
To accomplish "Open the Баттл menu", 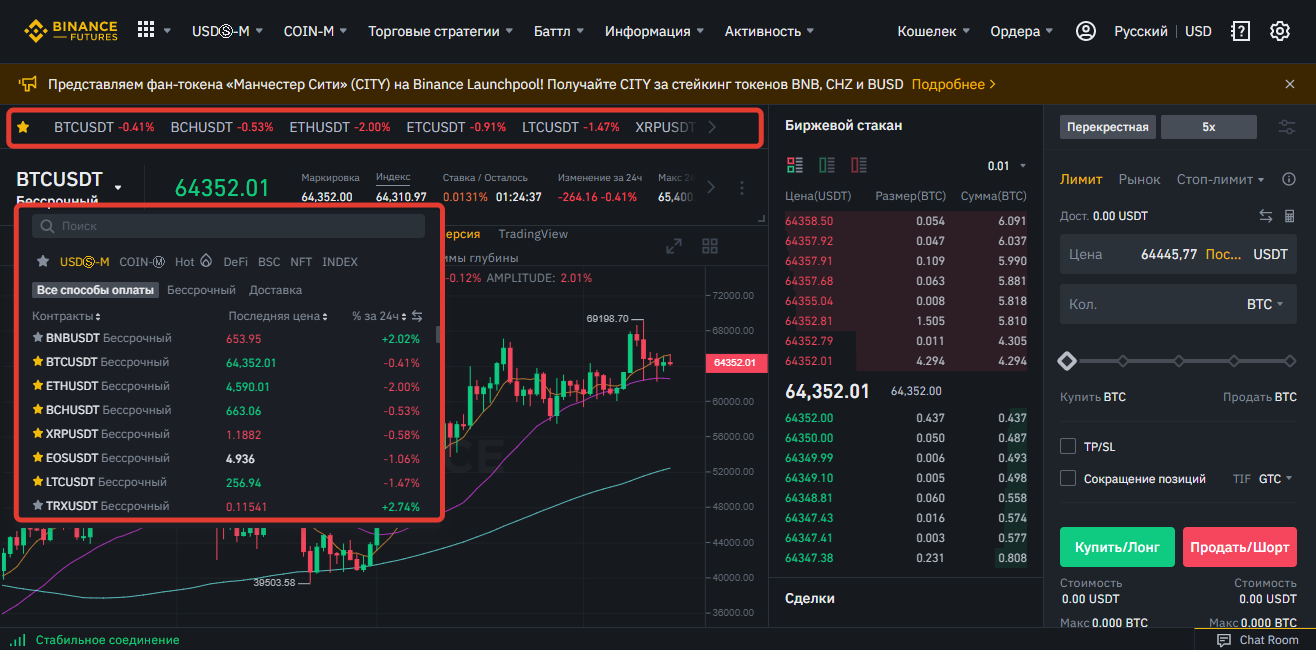I will (559, 31).
